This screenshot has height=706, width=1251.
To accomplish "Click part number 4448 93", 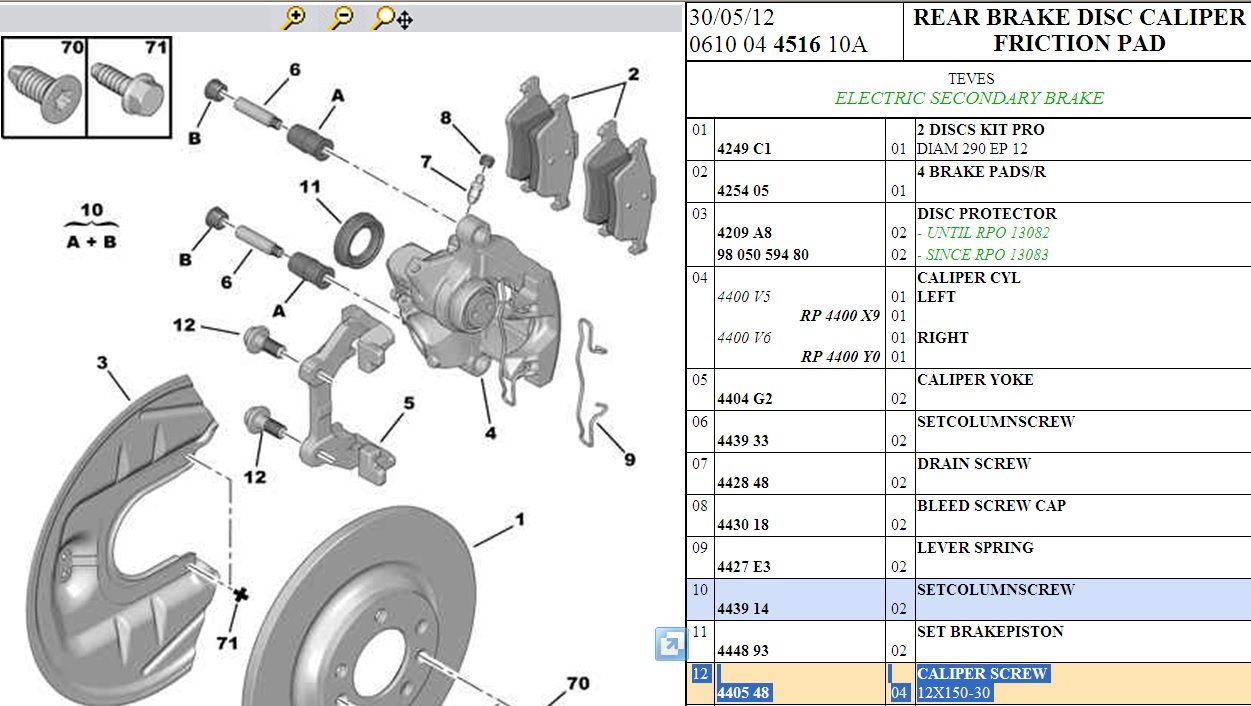I will [x=743, y=651].
